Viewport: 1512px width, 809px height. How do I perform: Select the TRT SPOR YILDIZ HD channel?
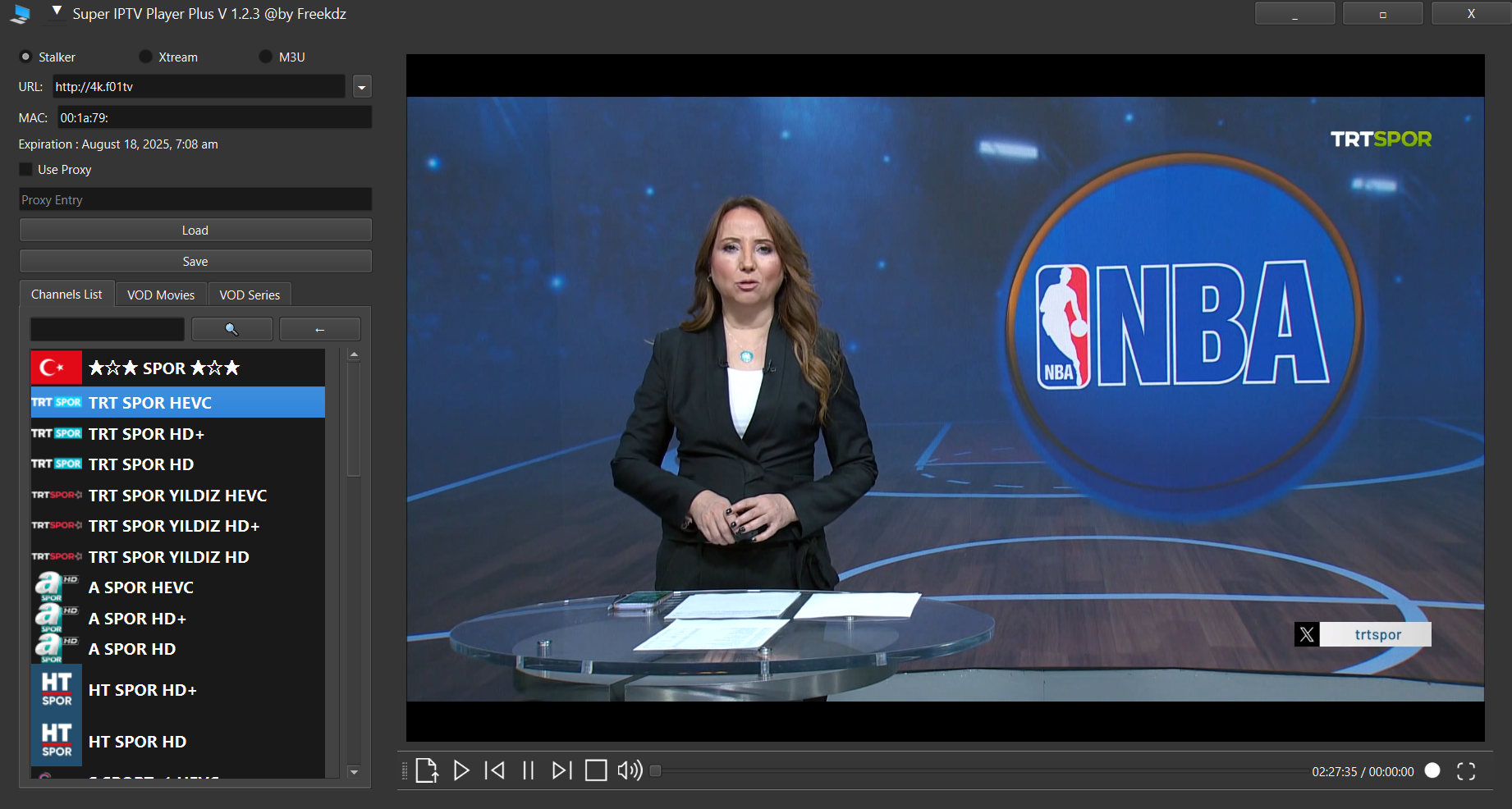coord(178,557)
